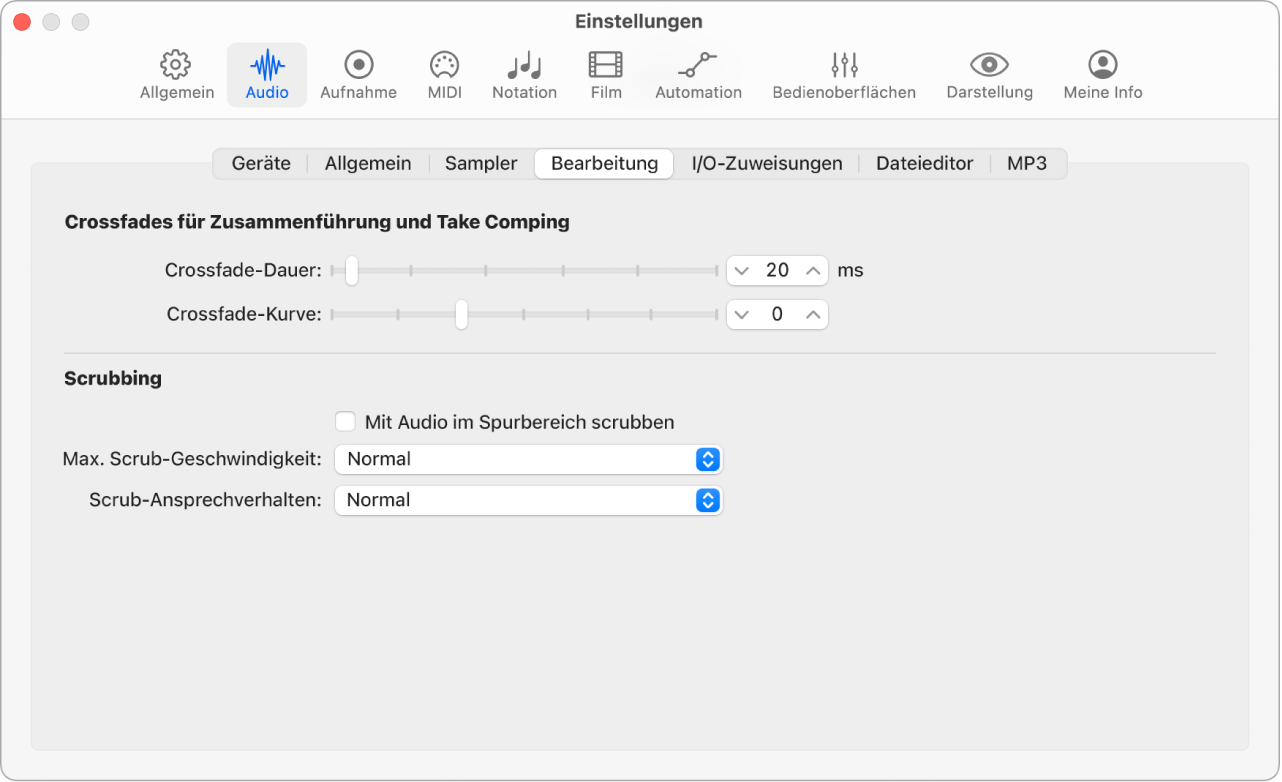The height and width of the screenshot is (782, 1282).
Task: Click the Crossfade-Dauer value field
Action: pos(778,270)
